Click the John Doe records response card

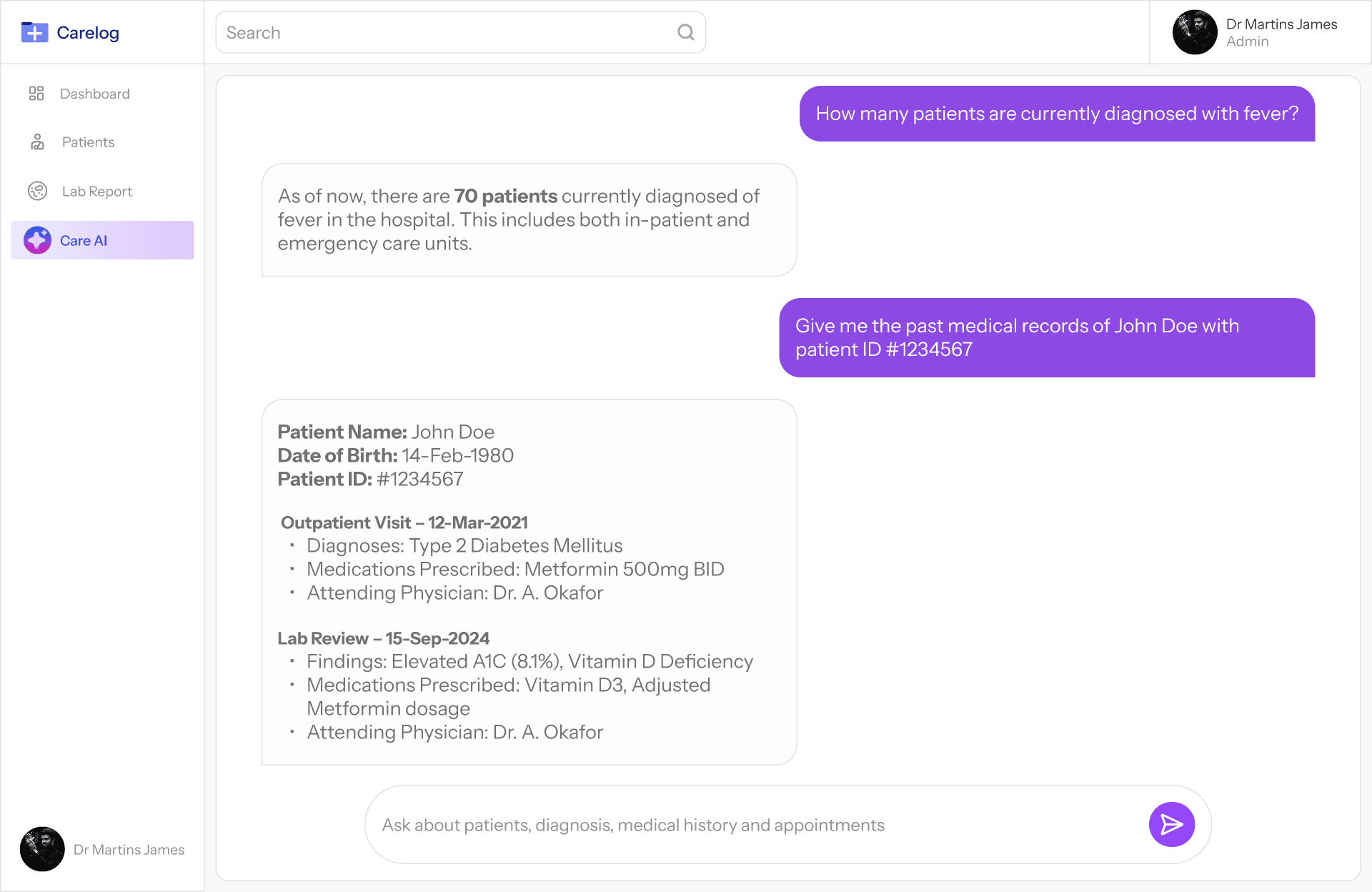[529, 582]
